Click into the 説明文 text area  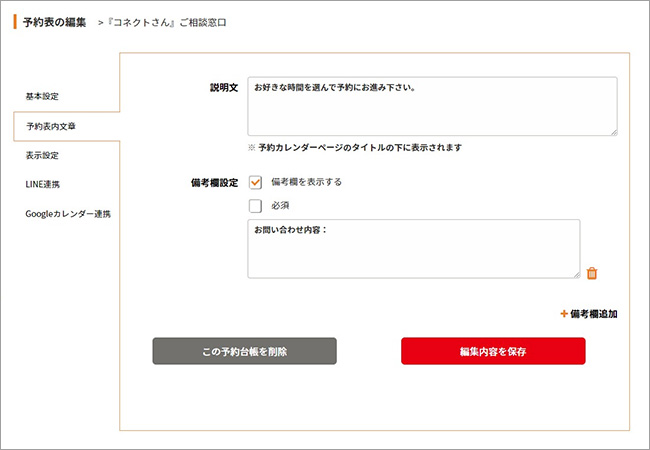[432, 106]
